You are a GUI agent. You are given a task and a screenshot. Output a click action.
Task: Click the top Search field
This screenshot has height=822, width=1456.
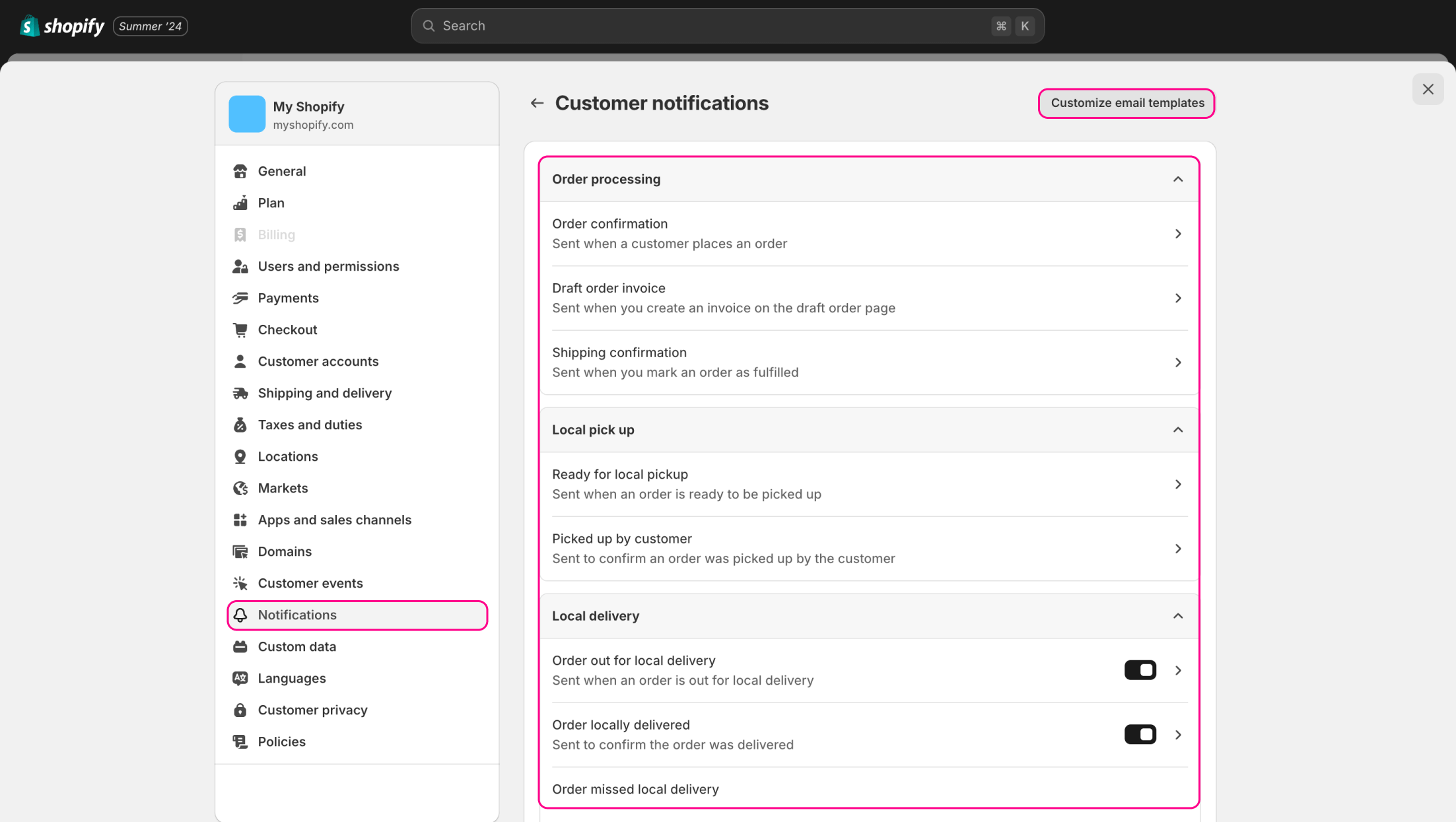click(x=713, y=26)
